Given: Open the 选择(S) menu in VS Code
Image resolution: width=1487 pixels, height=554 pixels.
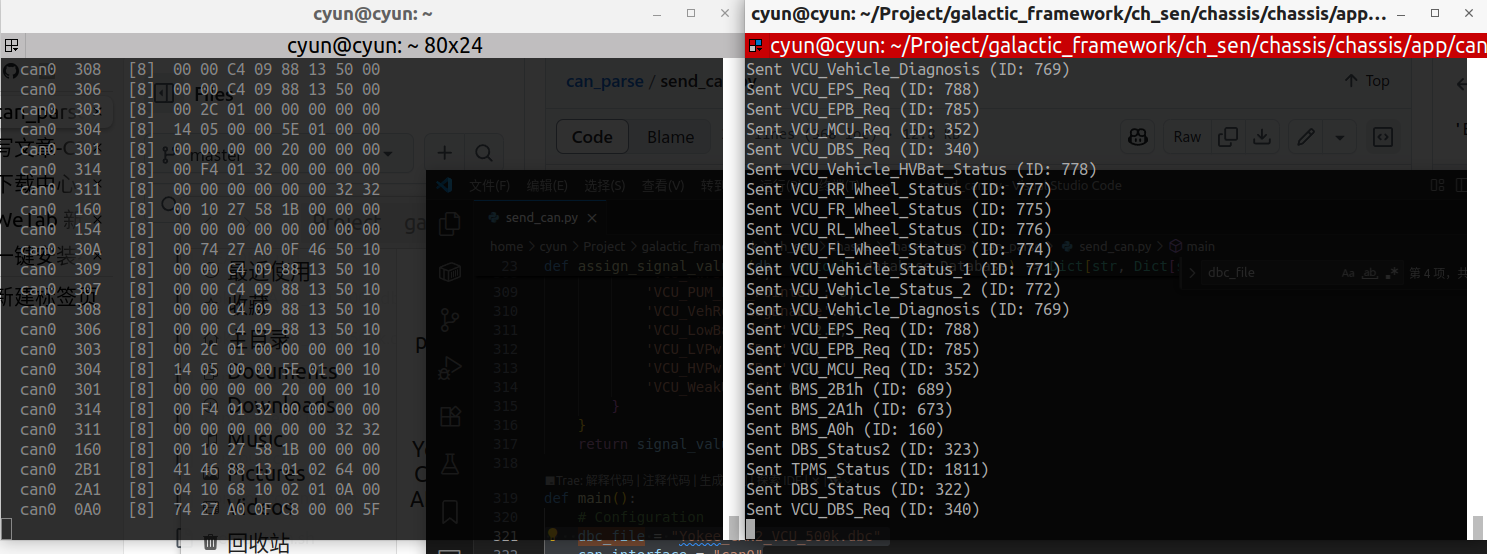Looking at the screenshot, I should click(x=605, y=186).
